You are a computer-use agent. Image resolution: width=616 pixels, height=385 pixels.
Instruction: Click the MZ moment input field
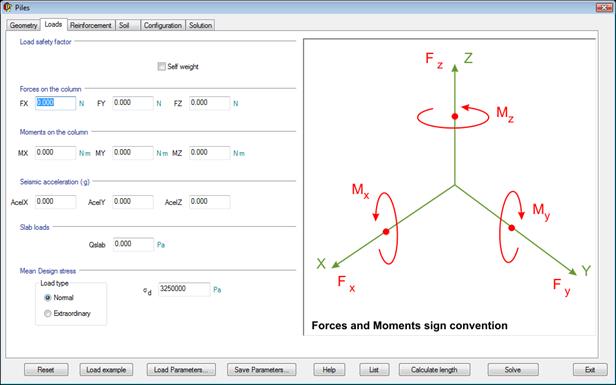209,153
